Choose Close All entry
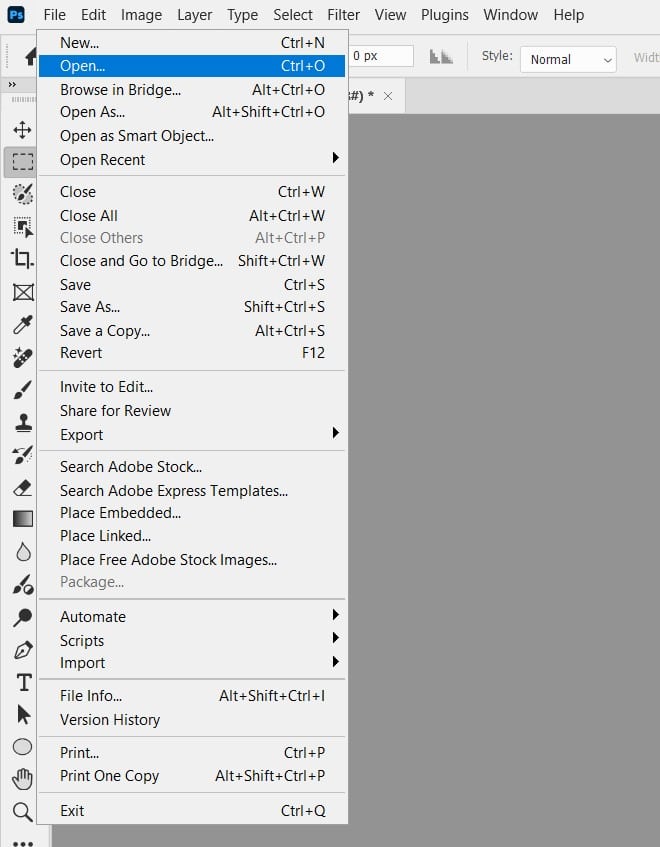This screenshot has width=660, height=847. pyautogui.click(x=192, y=216)
